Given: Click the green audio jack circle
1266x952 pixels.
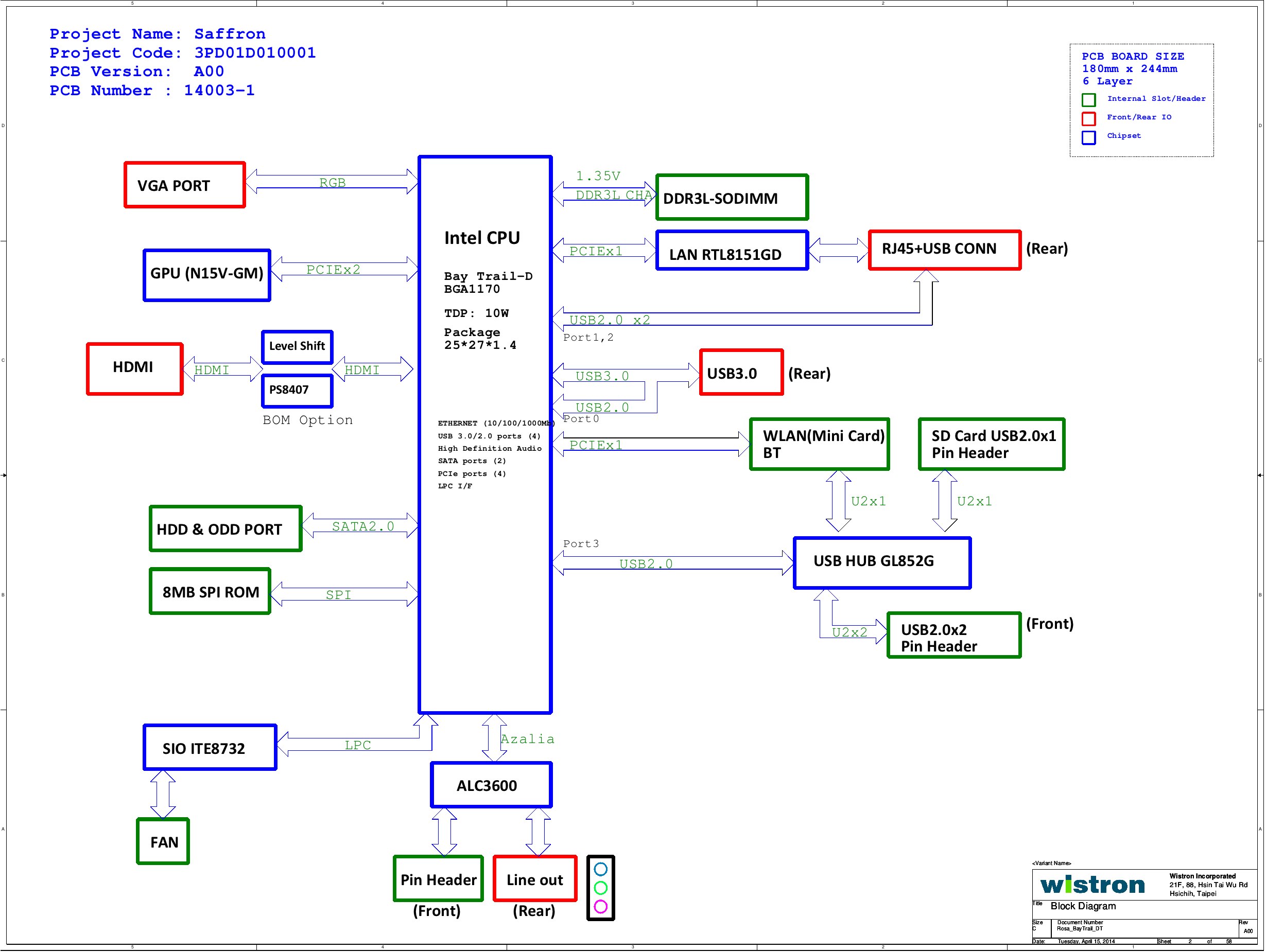Looking at the screenshot, I should (600, 888).
